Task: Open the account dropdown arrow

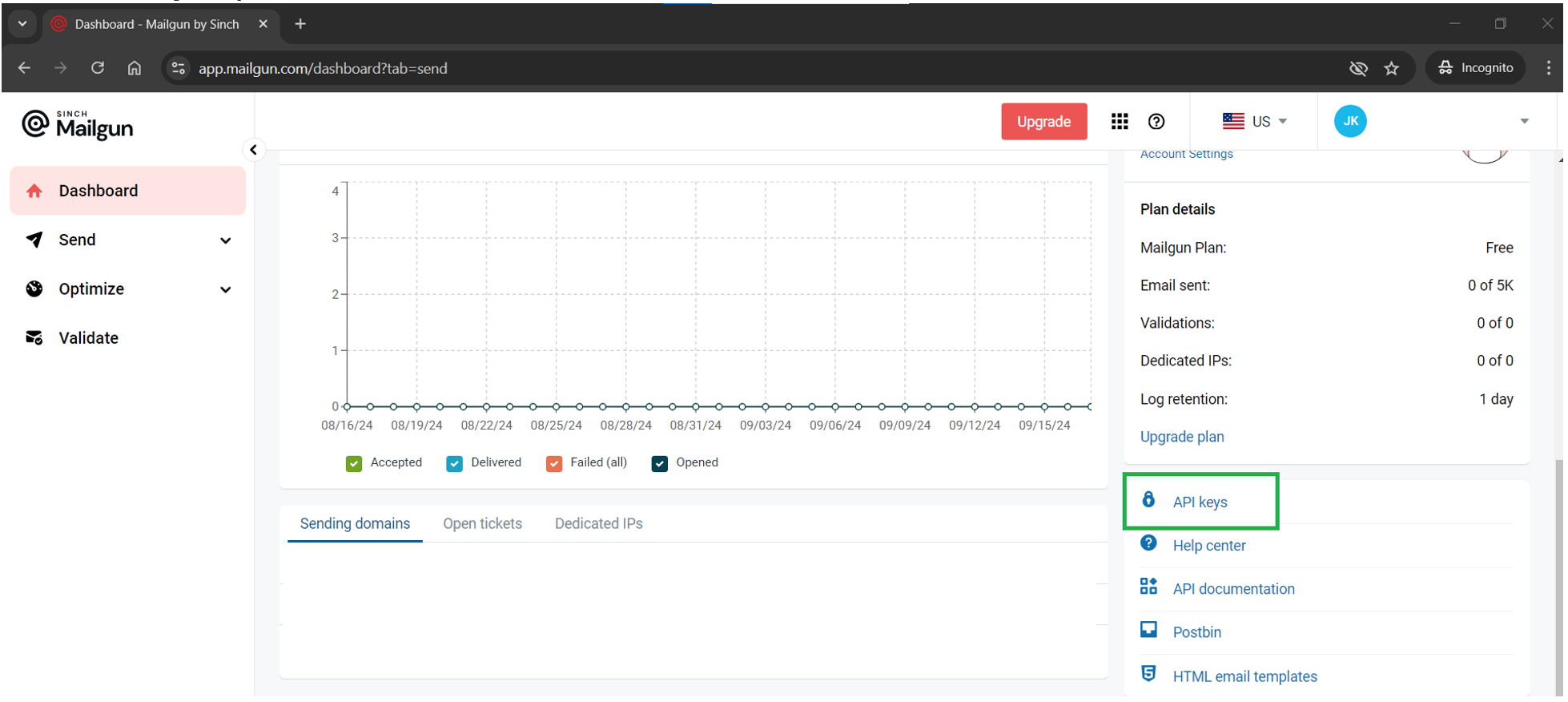Action: (x=1524, y=121)
